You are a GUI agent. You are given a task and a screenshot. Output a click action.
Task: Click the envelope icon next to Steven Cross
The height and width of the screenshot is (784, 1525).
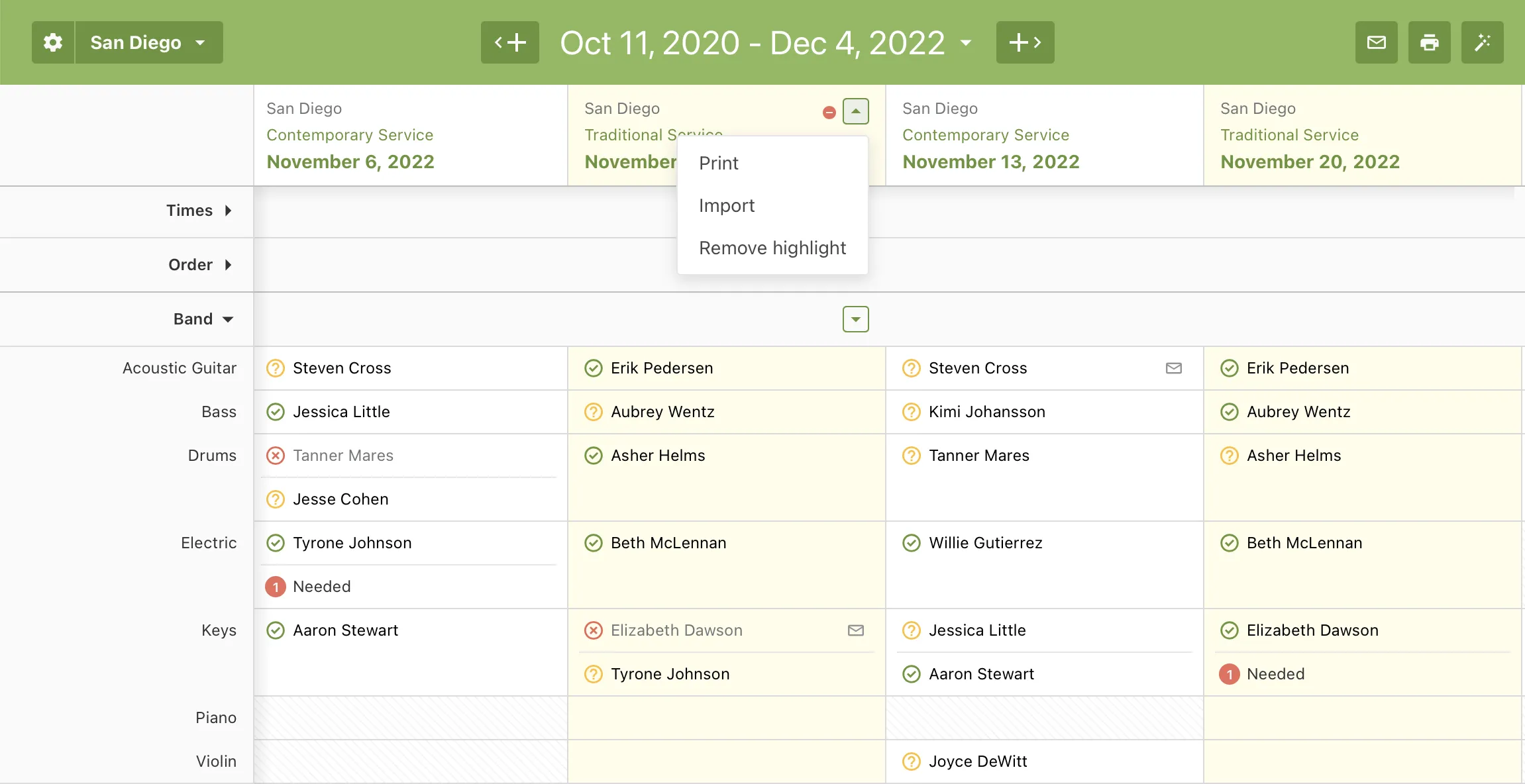point(1174,368)
